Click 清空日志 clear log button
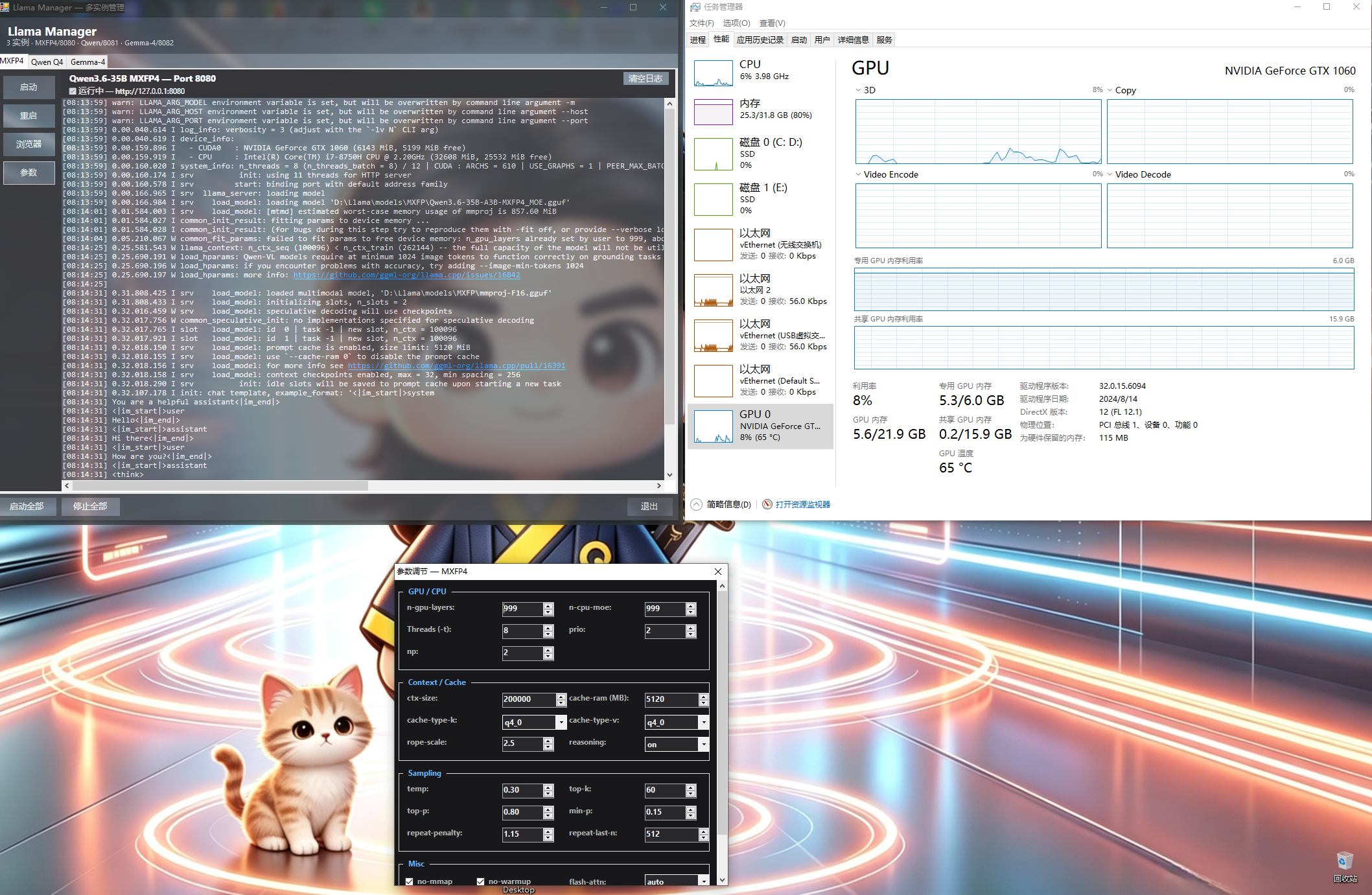Image resolution: width=1372 pixels, height=895 pixels. (645, 78)
